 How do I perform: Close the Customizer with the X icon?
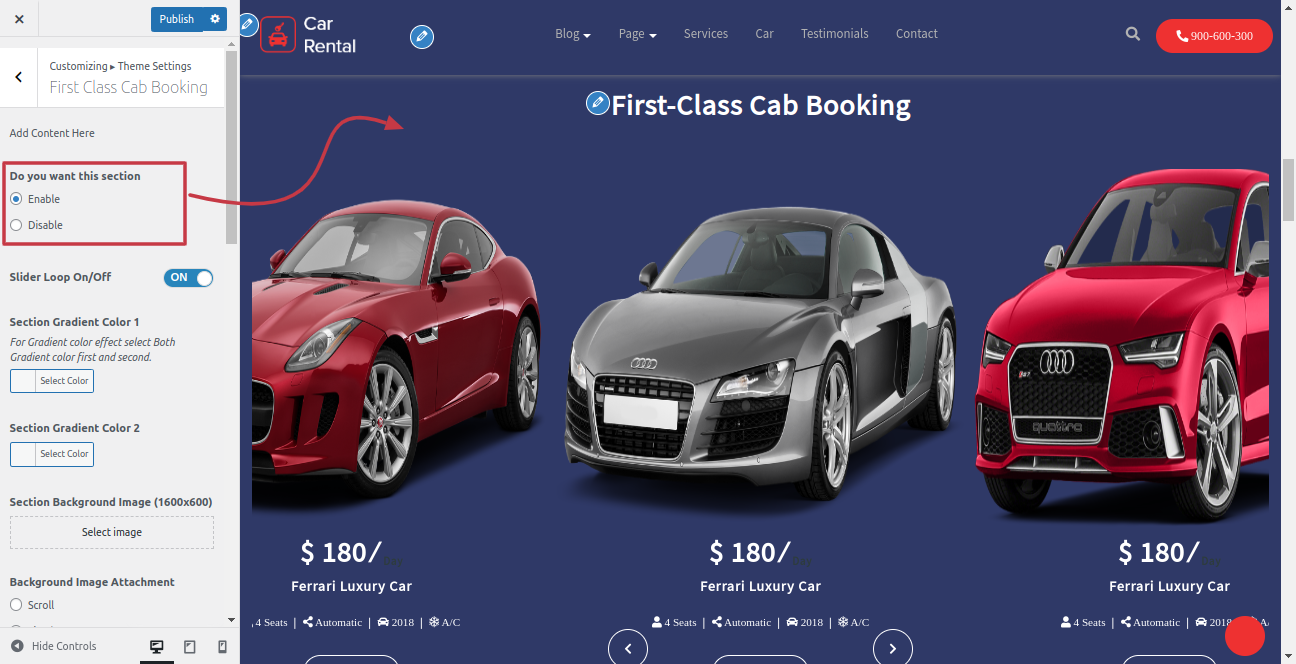[19, 19]
